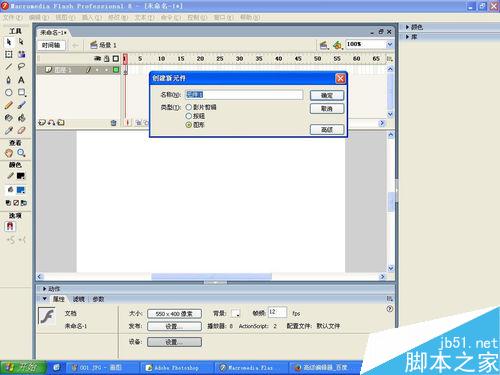
Task: Expand the 颜色 panel
Action: pyautogui.click(x=414, y=27)
